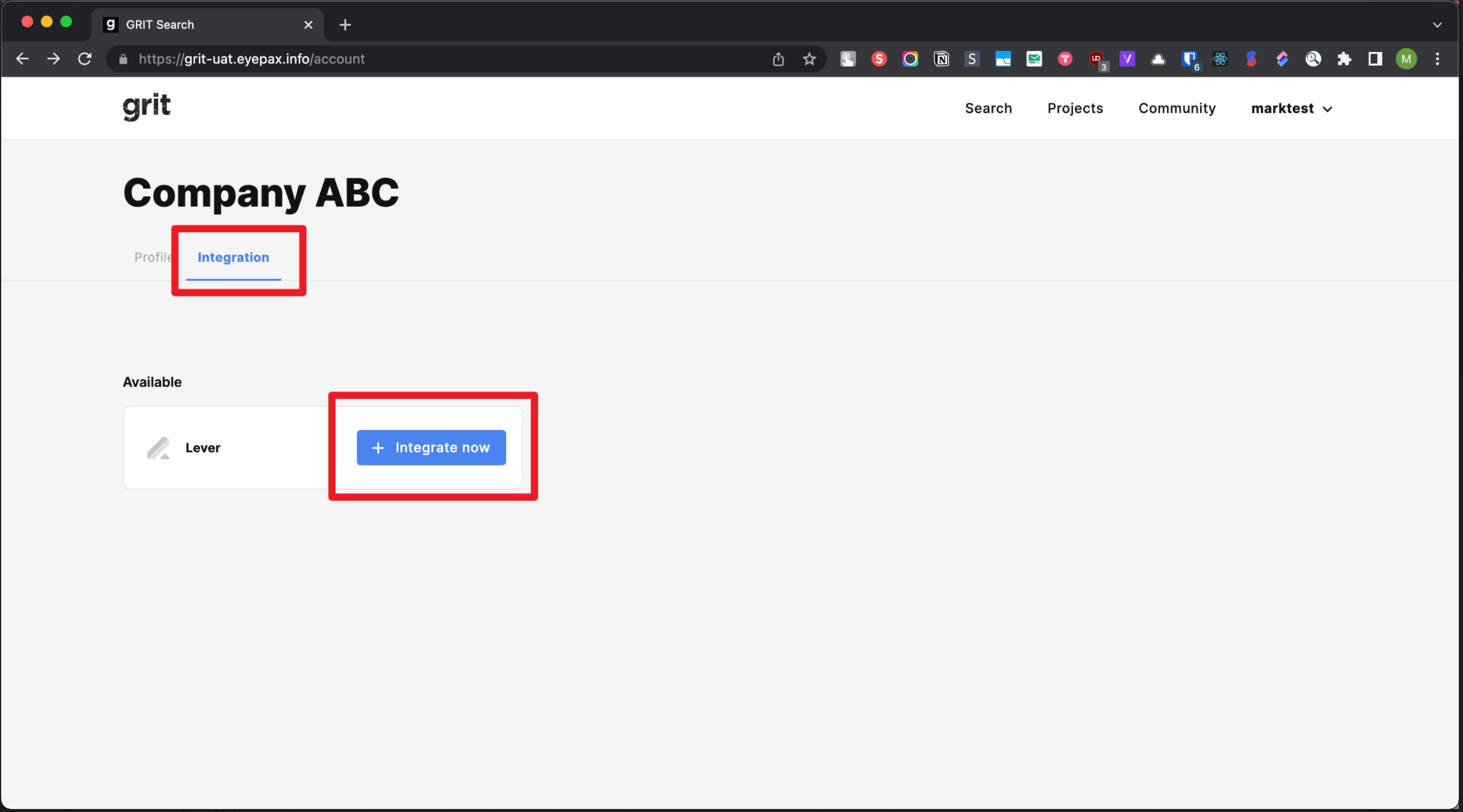
Task: Open the Community navigation item
Action: click(1176, 108)
